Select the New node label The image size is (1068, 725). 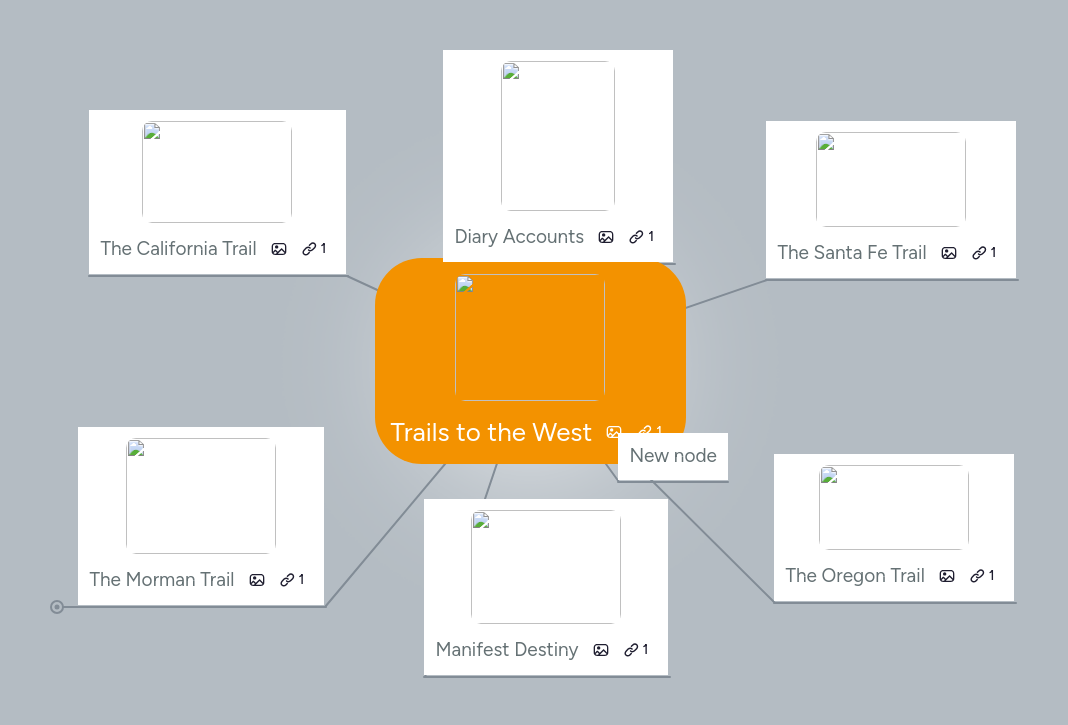672,456
